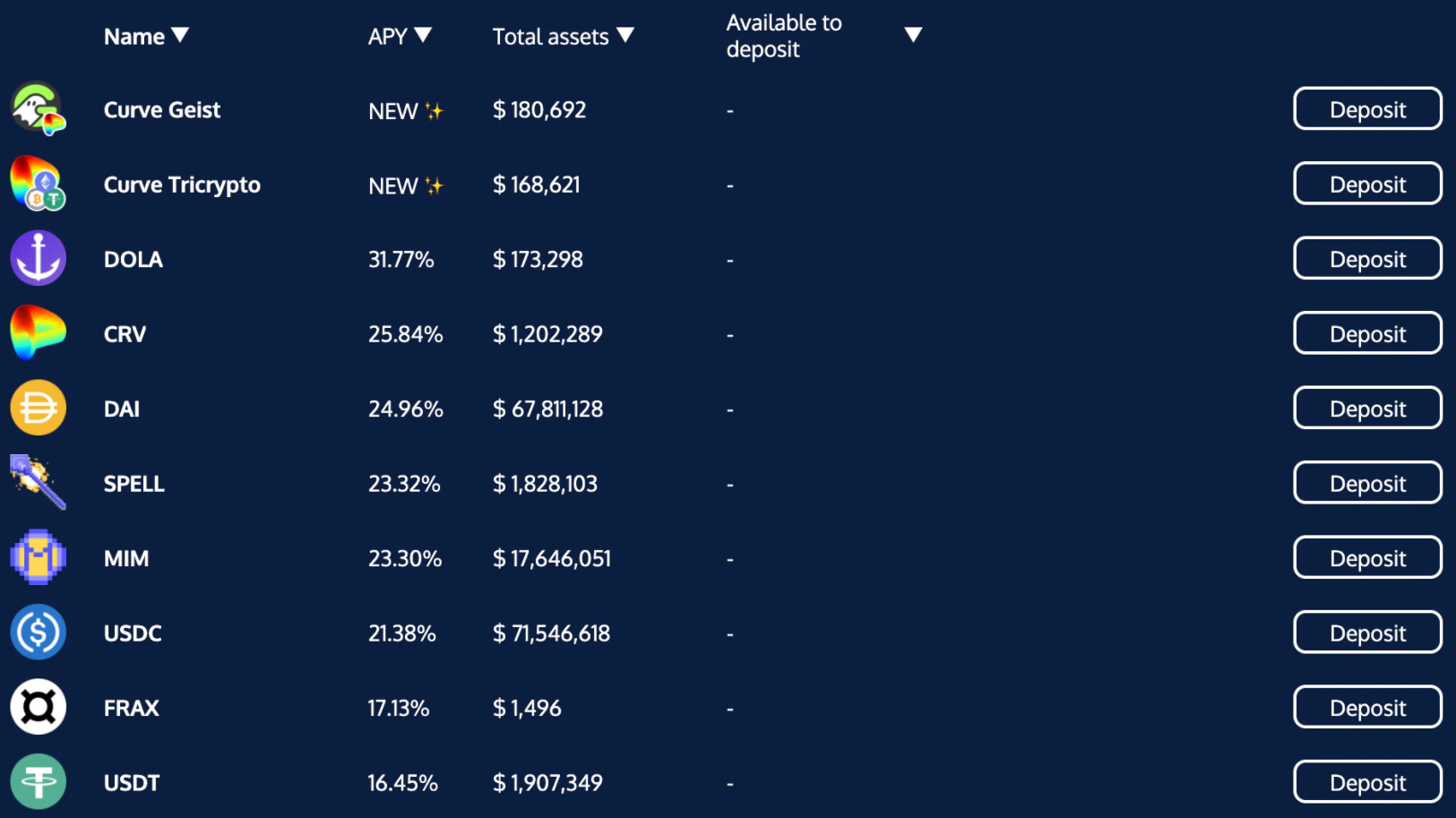This screenshot has height=818, width=1456.
Task: Click the Curve Tricrypto token icon
Action: tap(38, 184)
